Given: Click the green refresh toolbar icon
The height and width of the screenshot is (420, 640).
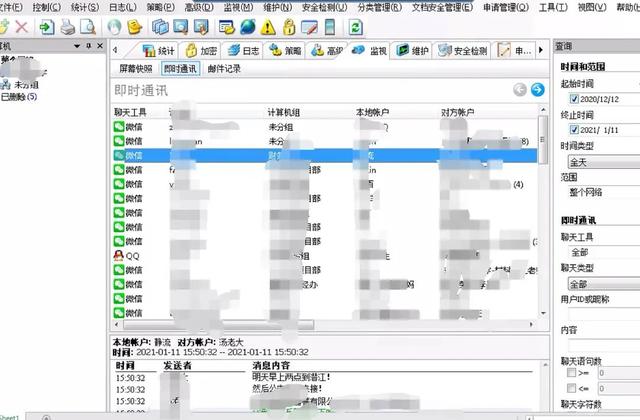Looking at the screenshot, I should point(356,27).
